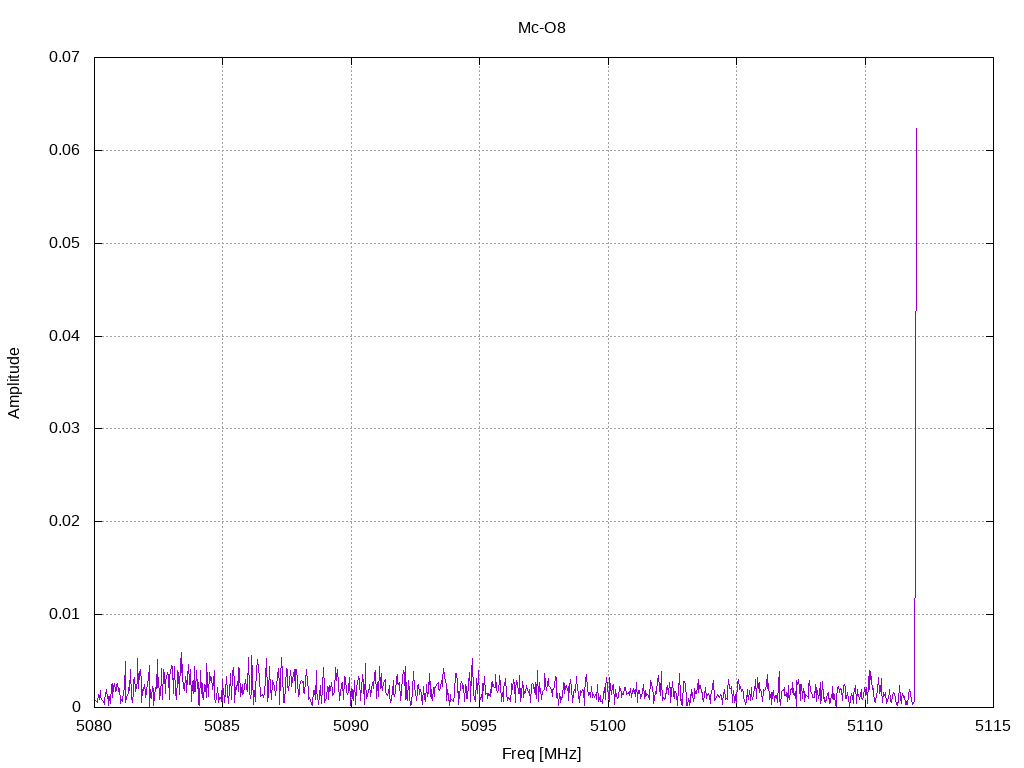Screen dimensions: 1024x768
Task: Click the y-axis tick label 0.05
Action: pos(65,243)
